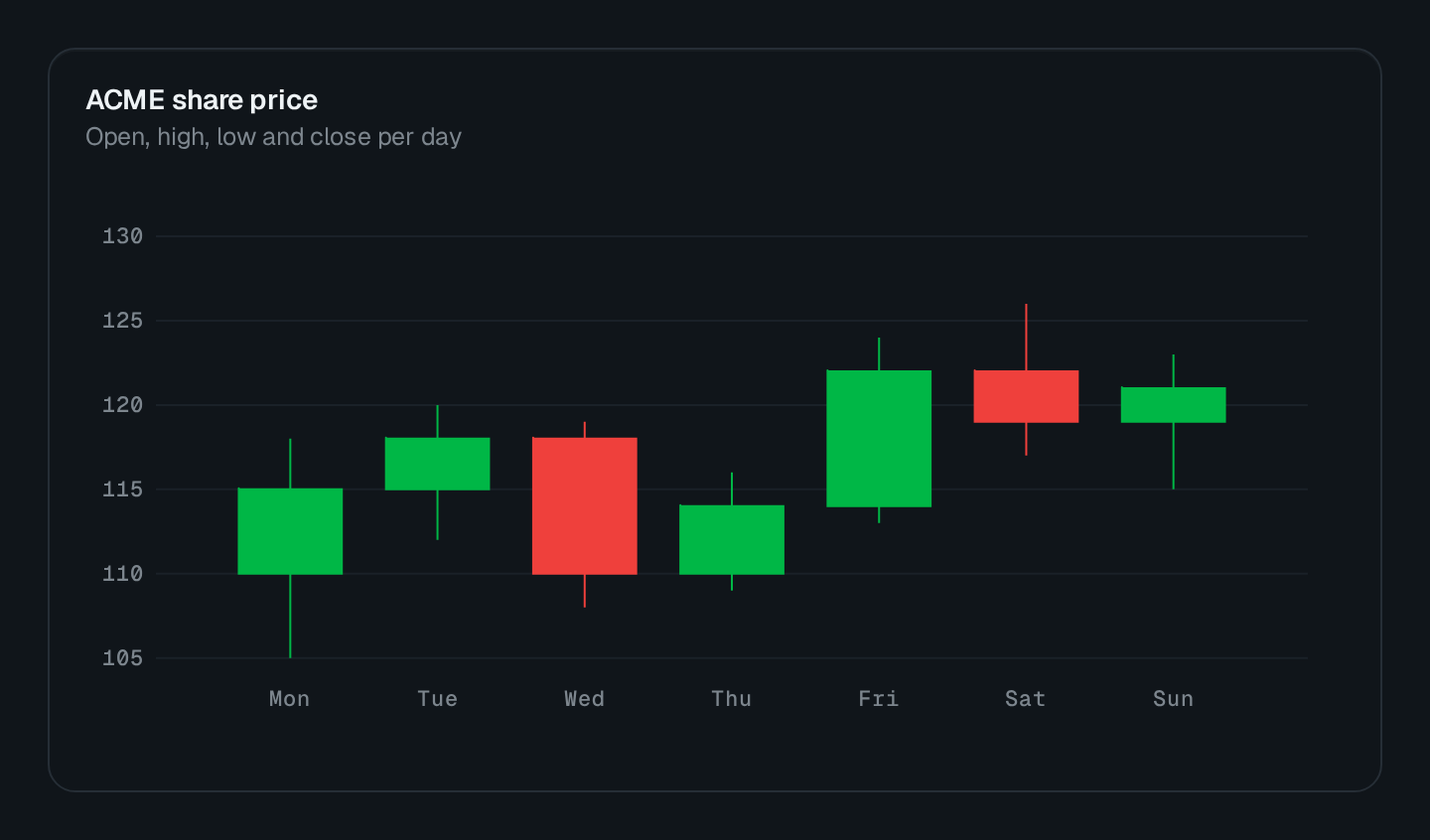Click the "105" y-axis value

click(x=122, y=658)
